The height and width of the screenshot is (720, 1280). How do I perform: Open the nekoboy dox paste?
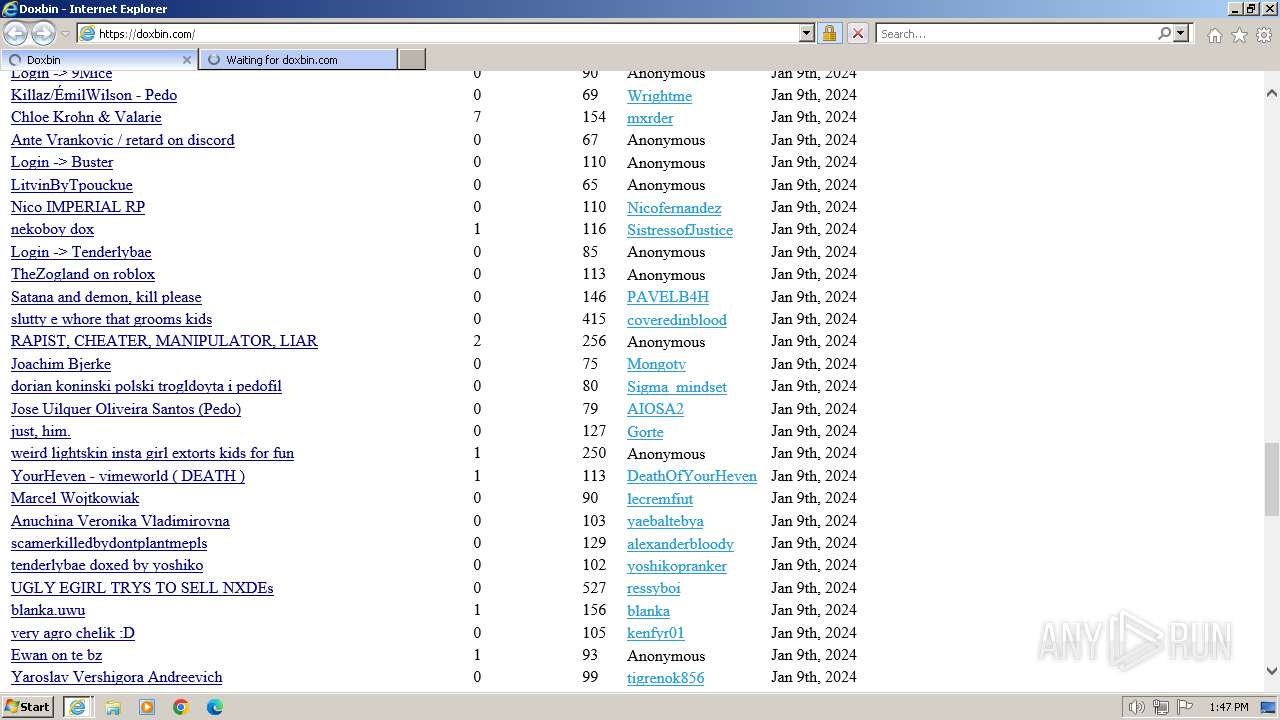click(x=52, y=229)
